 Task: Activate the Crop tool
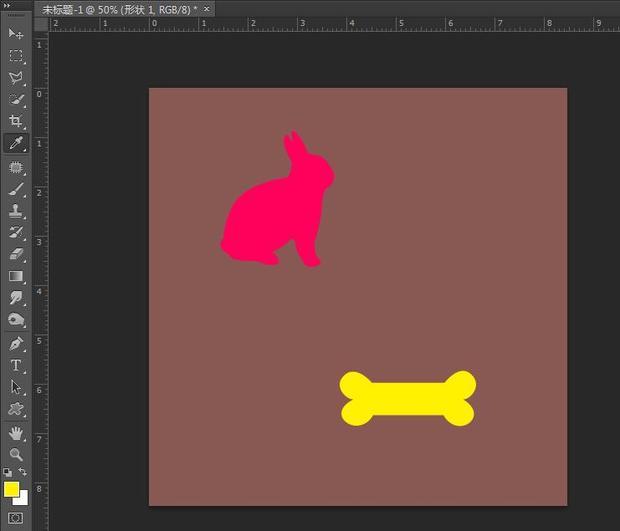tap(16, 121)
